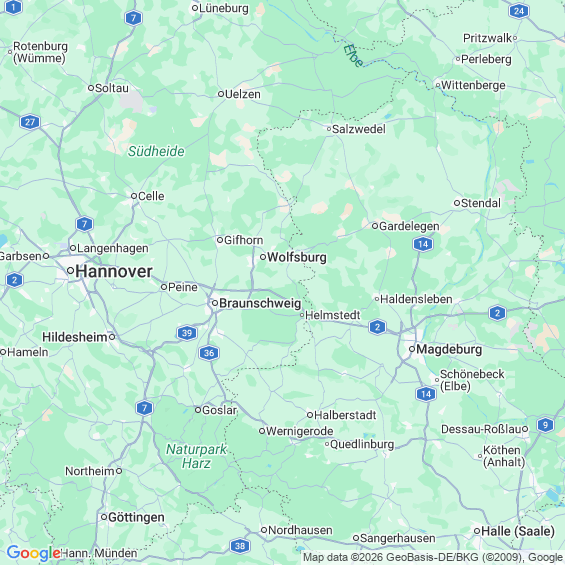
Task: Select the Magdeburg city label
Action: pyautogui.click(x=449, y=349)
